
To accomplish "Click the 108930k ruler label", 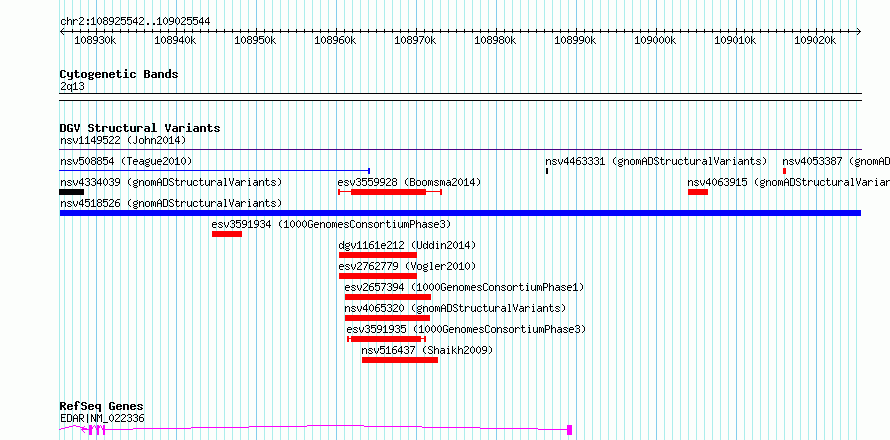I will click(95, 40).
